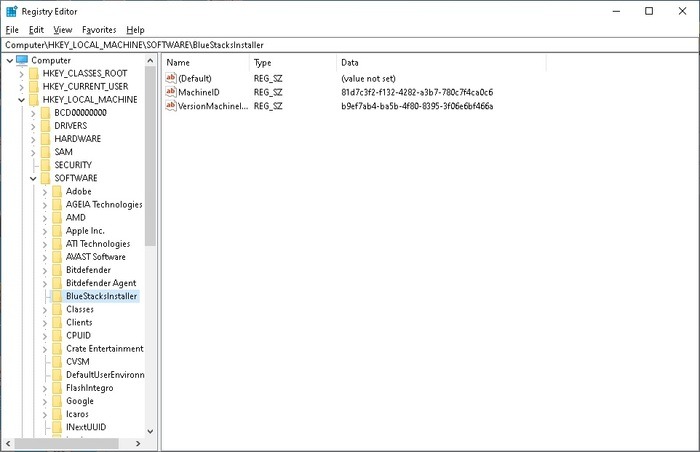Viewport: 700px width, 452px height.
Task: Expand the HARDWARE key
Action: (x=33, y=139)
